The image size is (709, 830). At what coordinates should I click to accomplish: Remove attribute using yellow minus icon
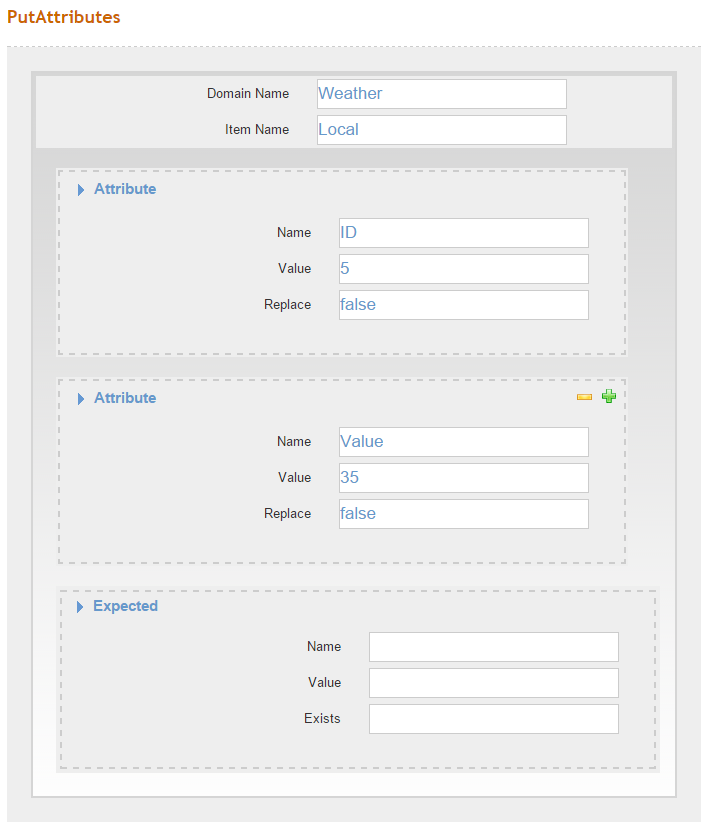(x=584, y=397)
